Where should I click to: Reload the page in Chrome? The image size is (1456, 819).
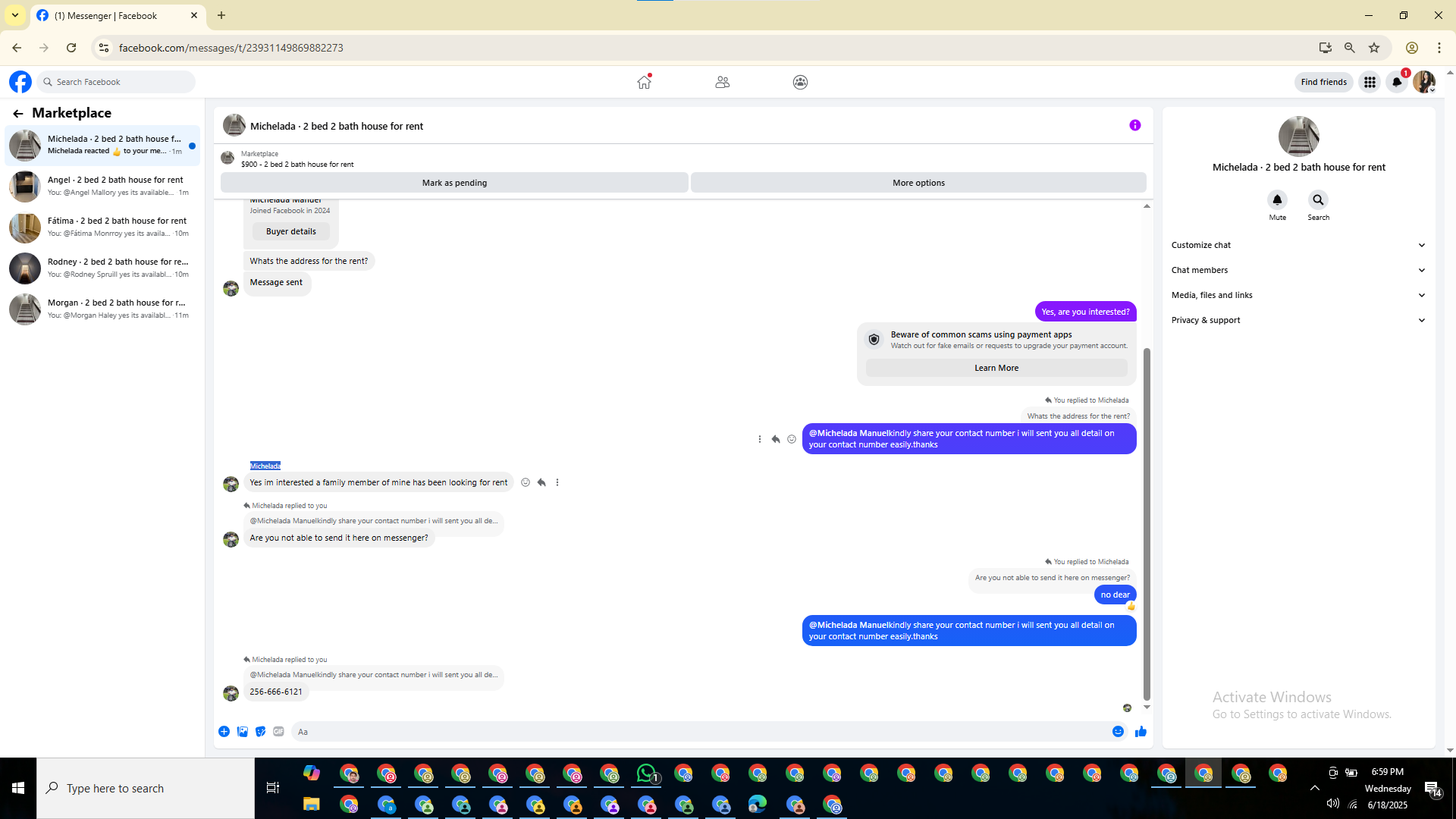coord(71,48)
